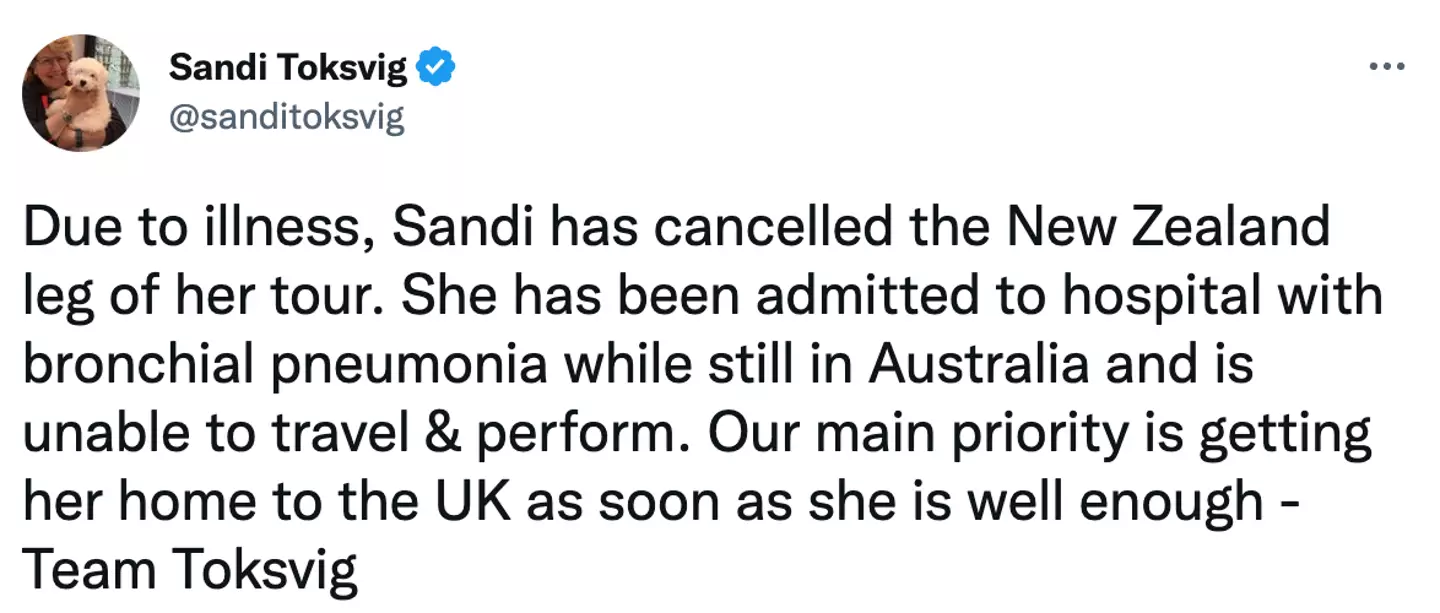The image size is (1440, 613).
Task: Open Sandi Toksvig's profile picture
Action: (81, 93)
